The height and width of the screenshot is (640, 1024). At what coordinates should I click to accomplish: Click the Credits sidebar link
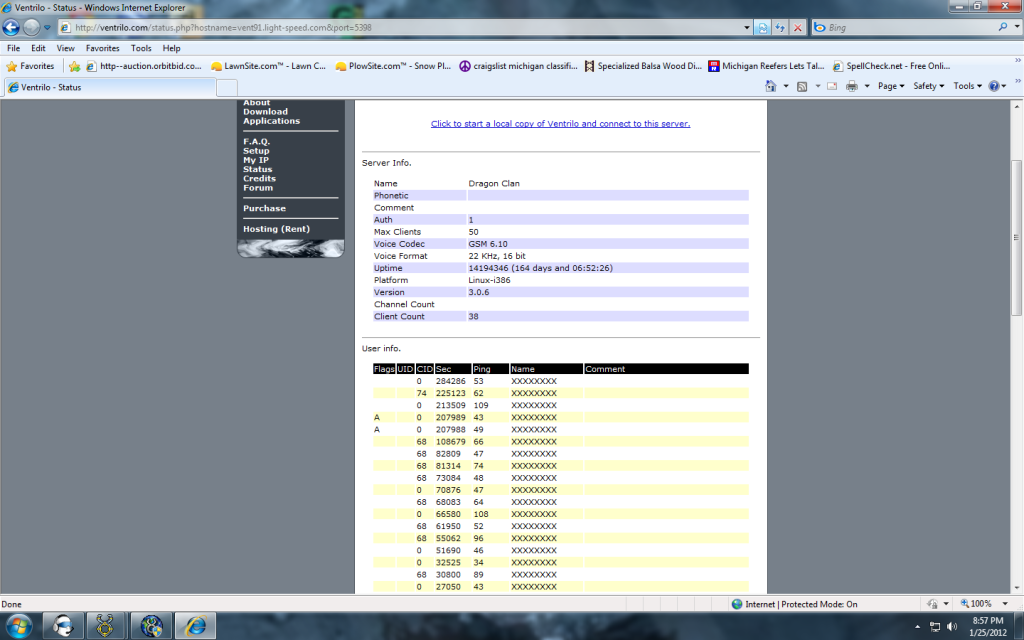click(259, 178)
